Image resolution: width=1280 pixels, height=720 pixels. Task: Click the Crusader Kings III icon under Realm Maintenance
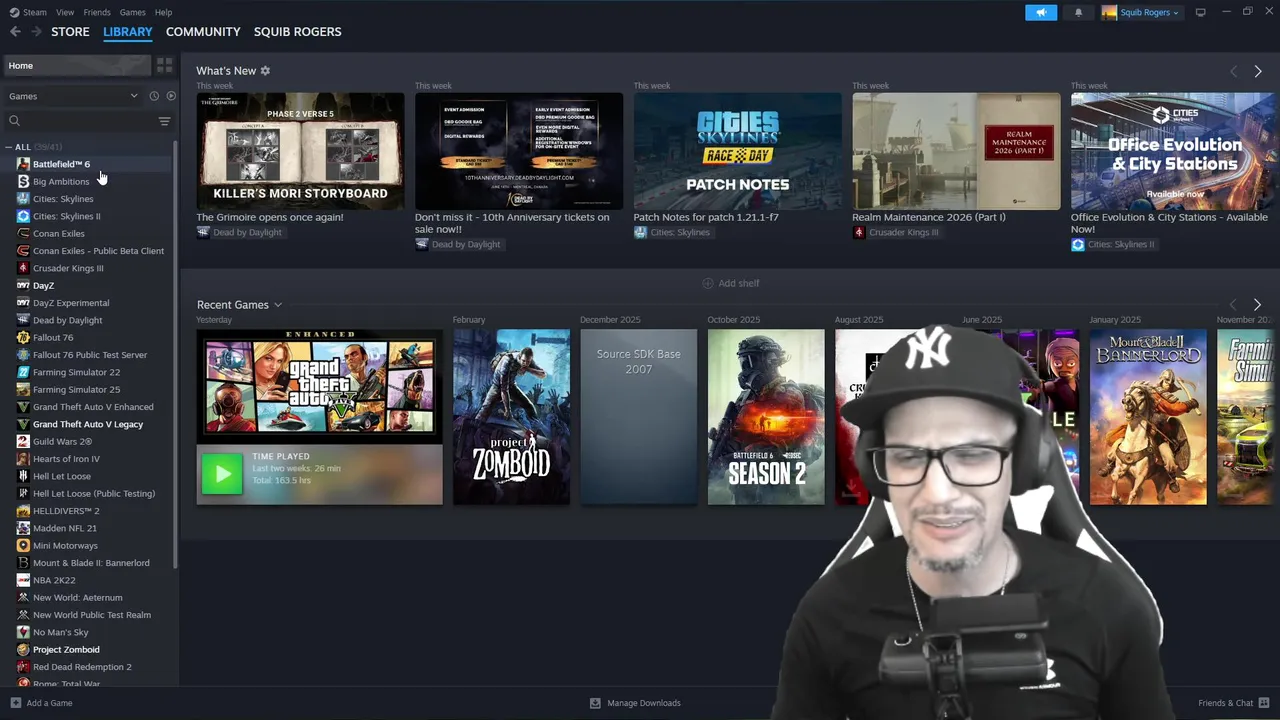(x=859, y=232)
